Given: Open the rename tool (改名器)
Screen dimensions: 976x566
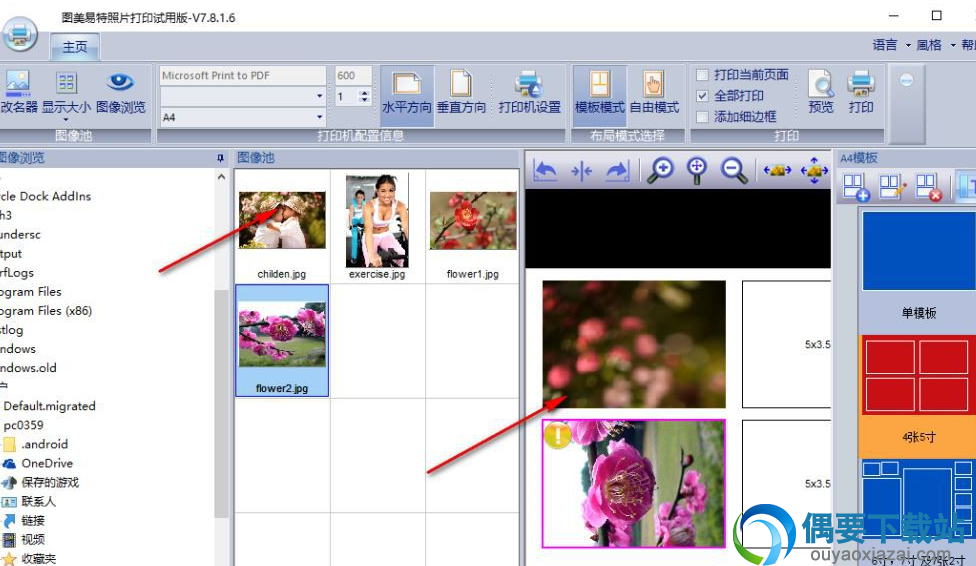Looking at the screenshot, I should (x=19, y=92).
